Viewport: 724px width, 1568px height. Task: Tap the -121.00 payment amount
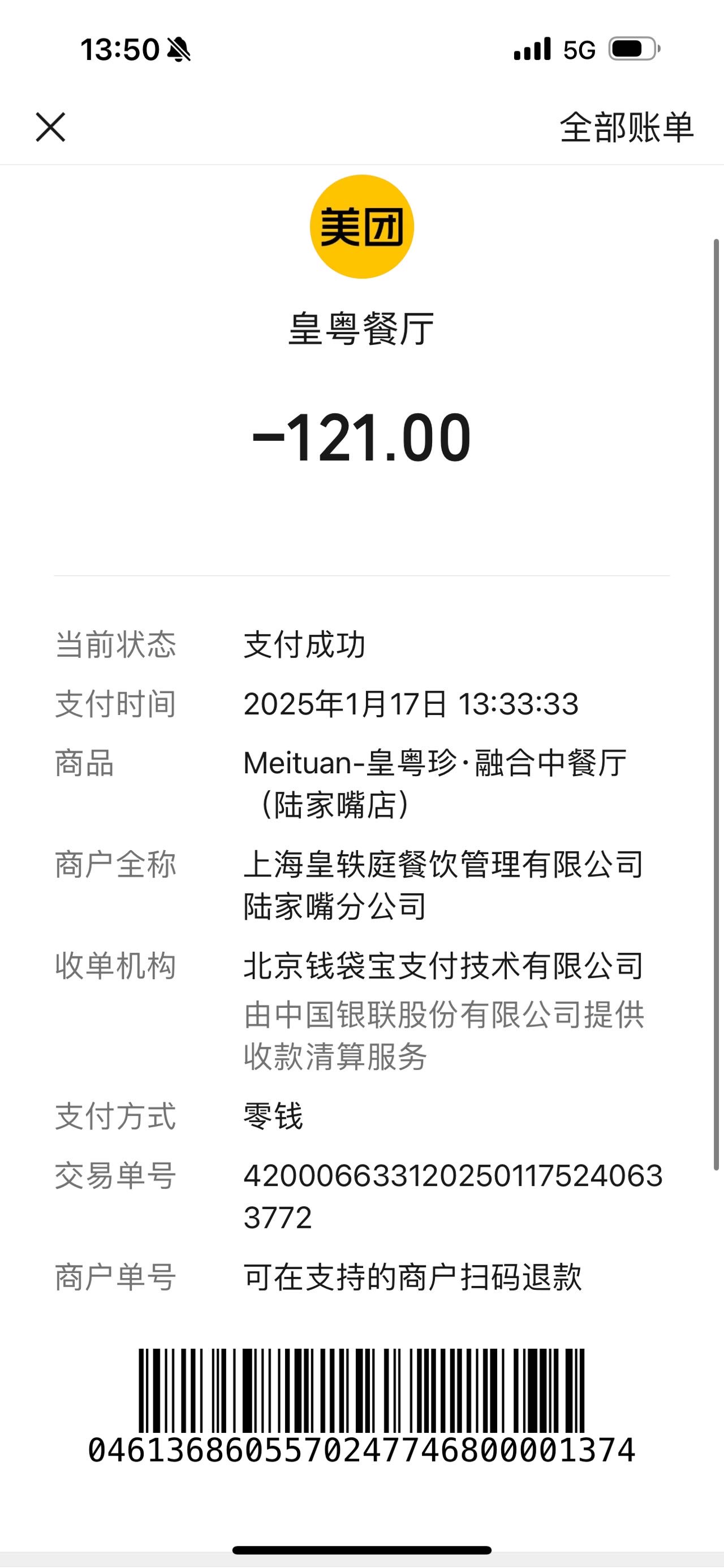[x=361, y=437]
